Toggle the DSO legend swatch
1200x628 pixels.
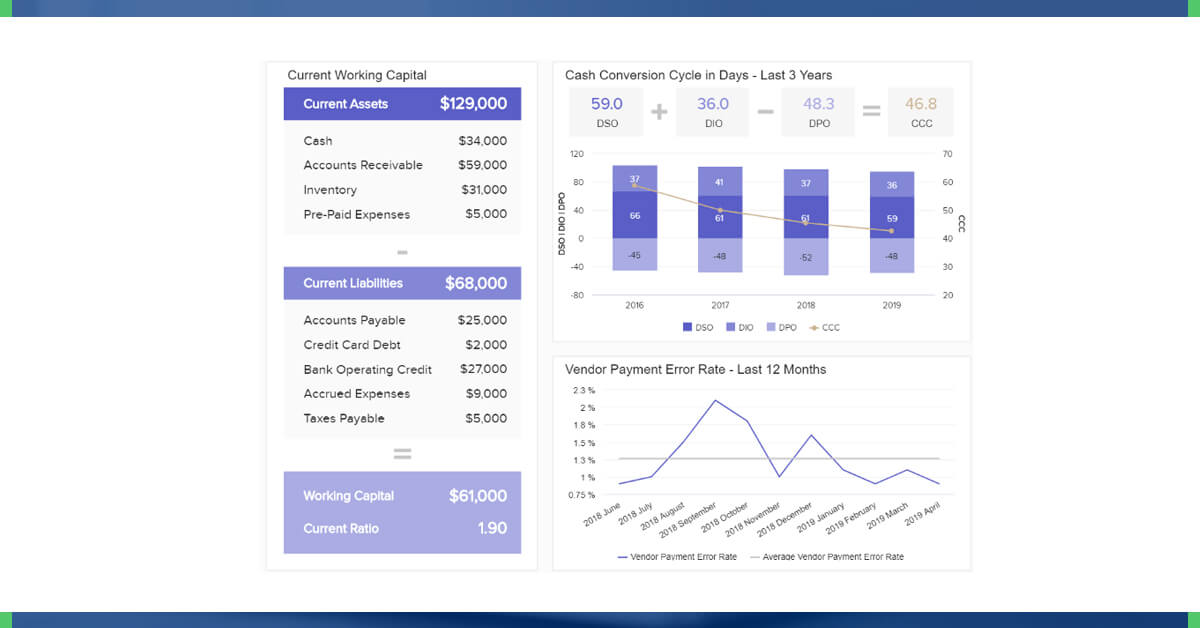tap(687, 327)
